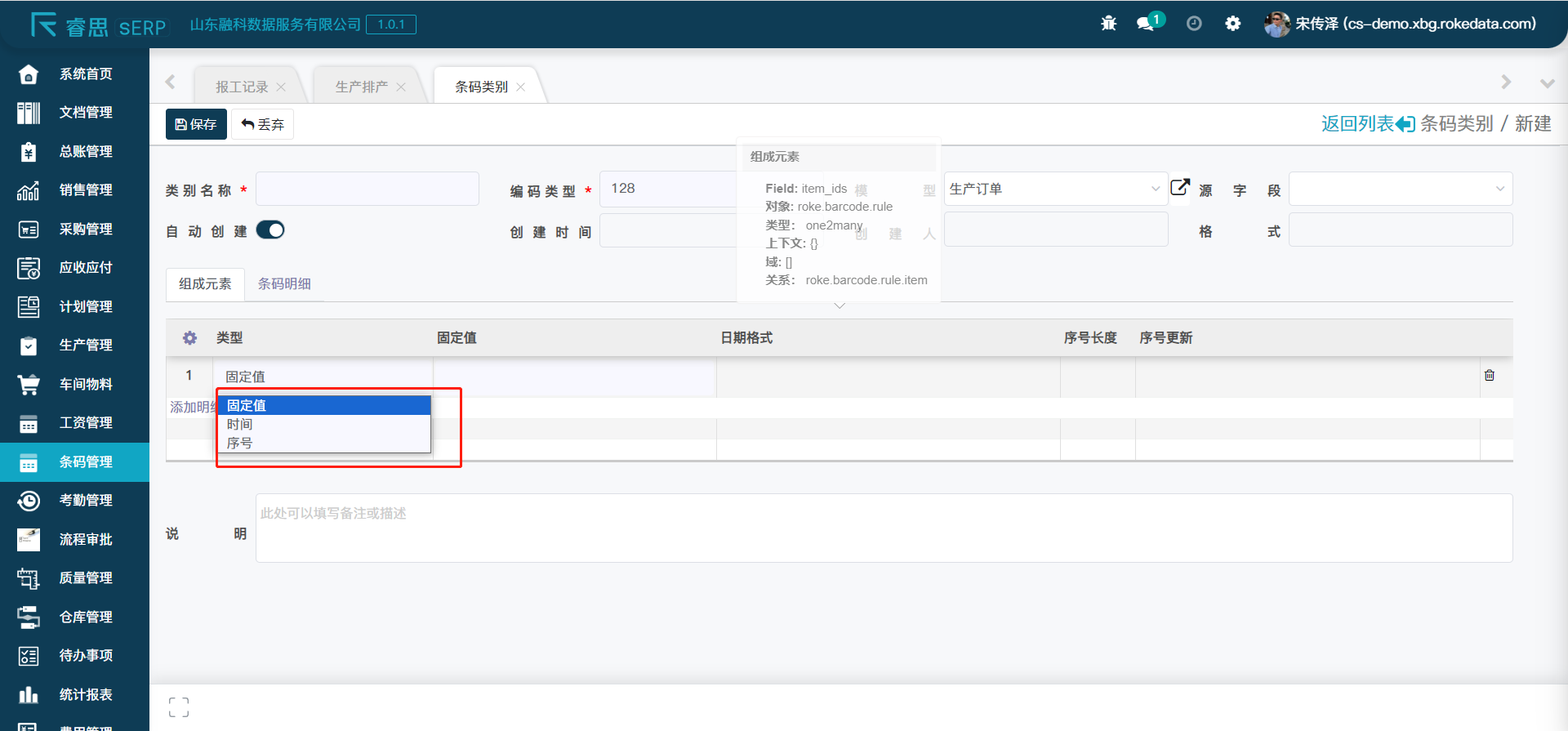The image size is (1568, 731).
Task: Open the clock activity icon
Action: [1194, 24]
